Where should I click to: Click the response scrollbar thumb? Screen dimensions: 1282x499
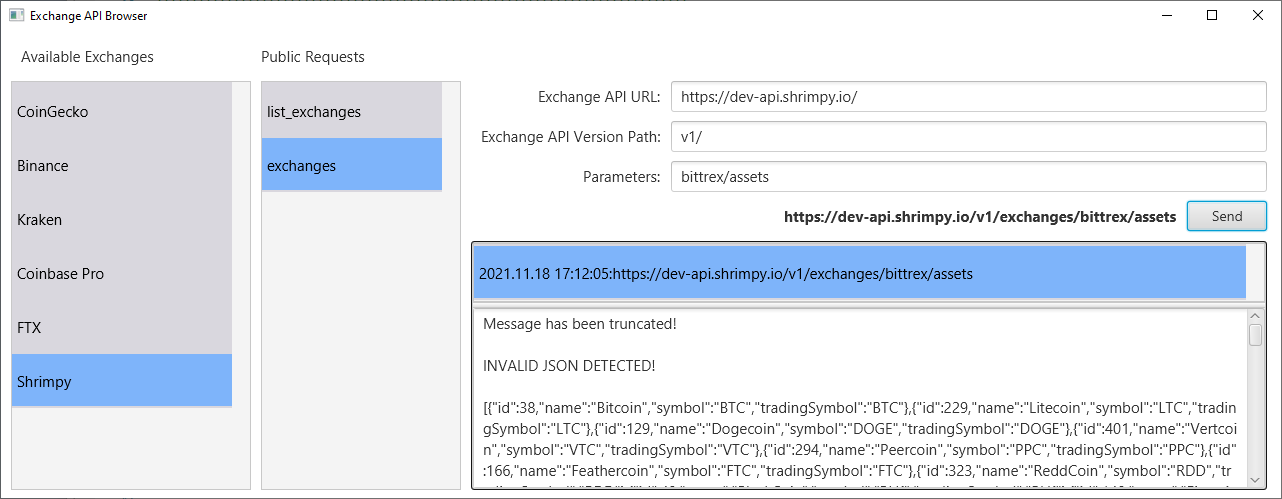point(1255,335)
